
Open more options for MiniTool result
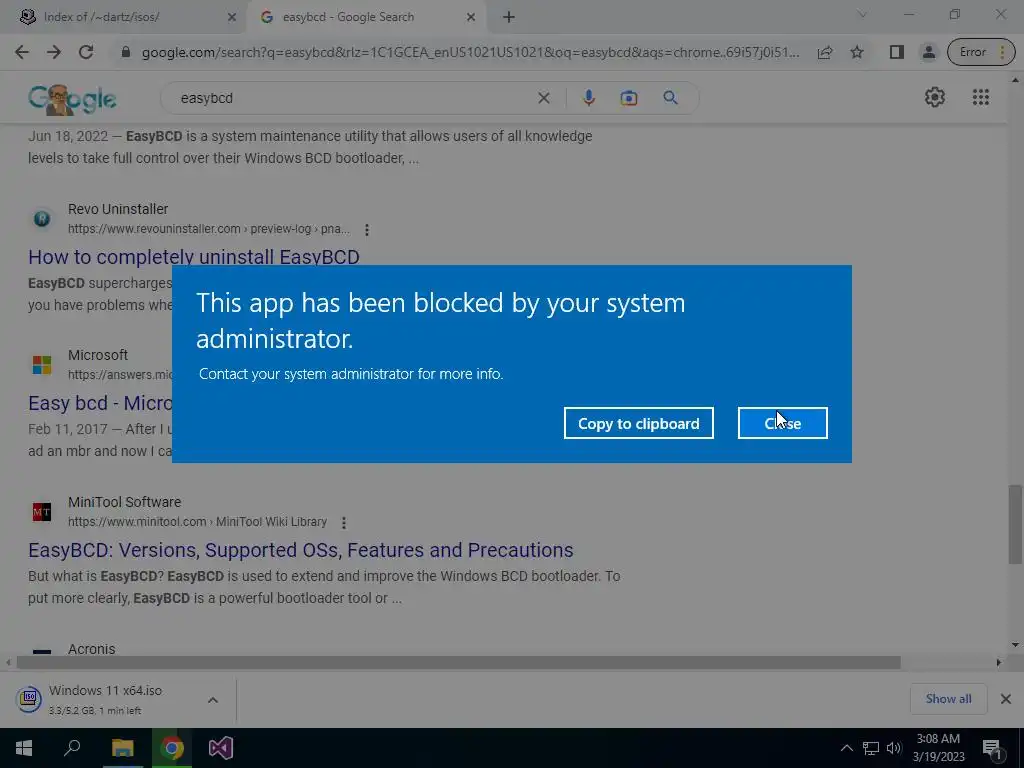[344, 522]
